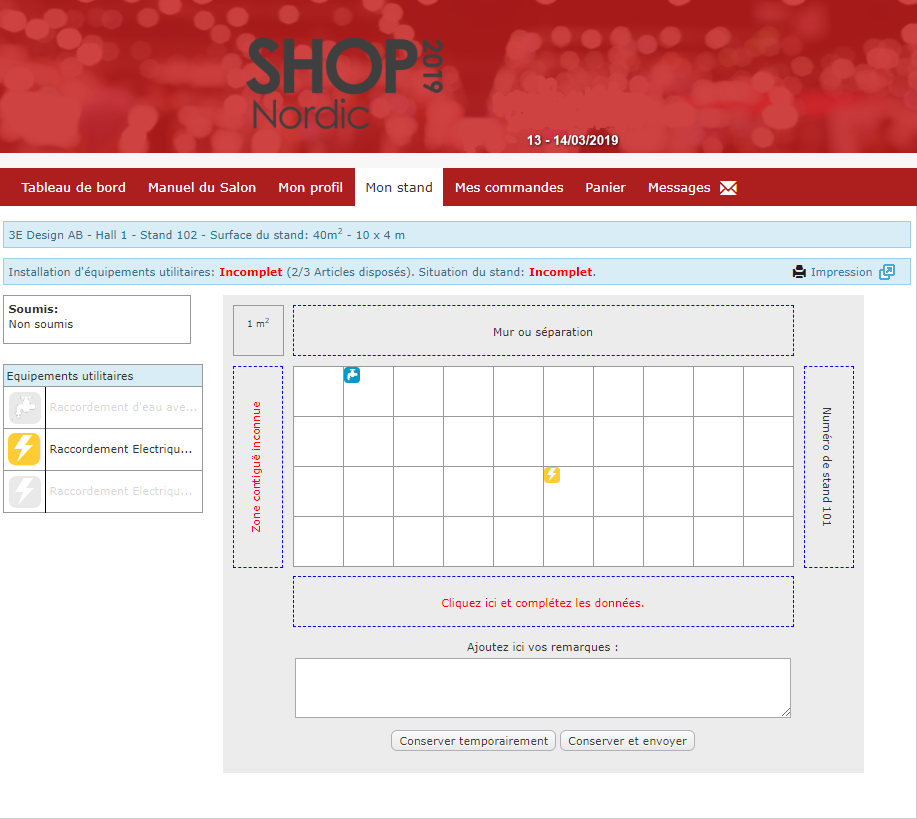Select the greyed lightning icon in equipment list

[x=25, y=491]
